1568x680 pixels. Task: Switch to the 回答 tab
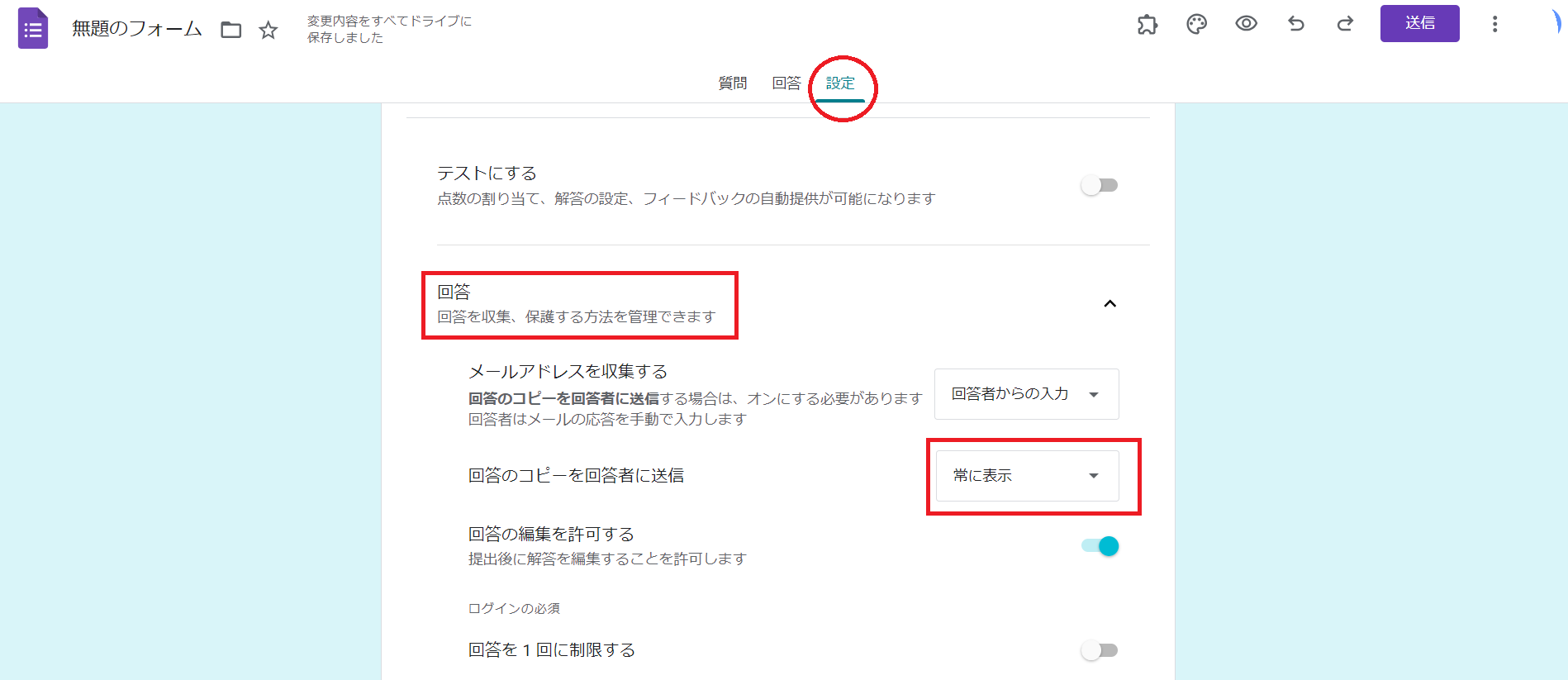pyautogui.click(x=786, y=83)
